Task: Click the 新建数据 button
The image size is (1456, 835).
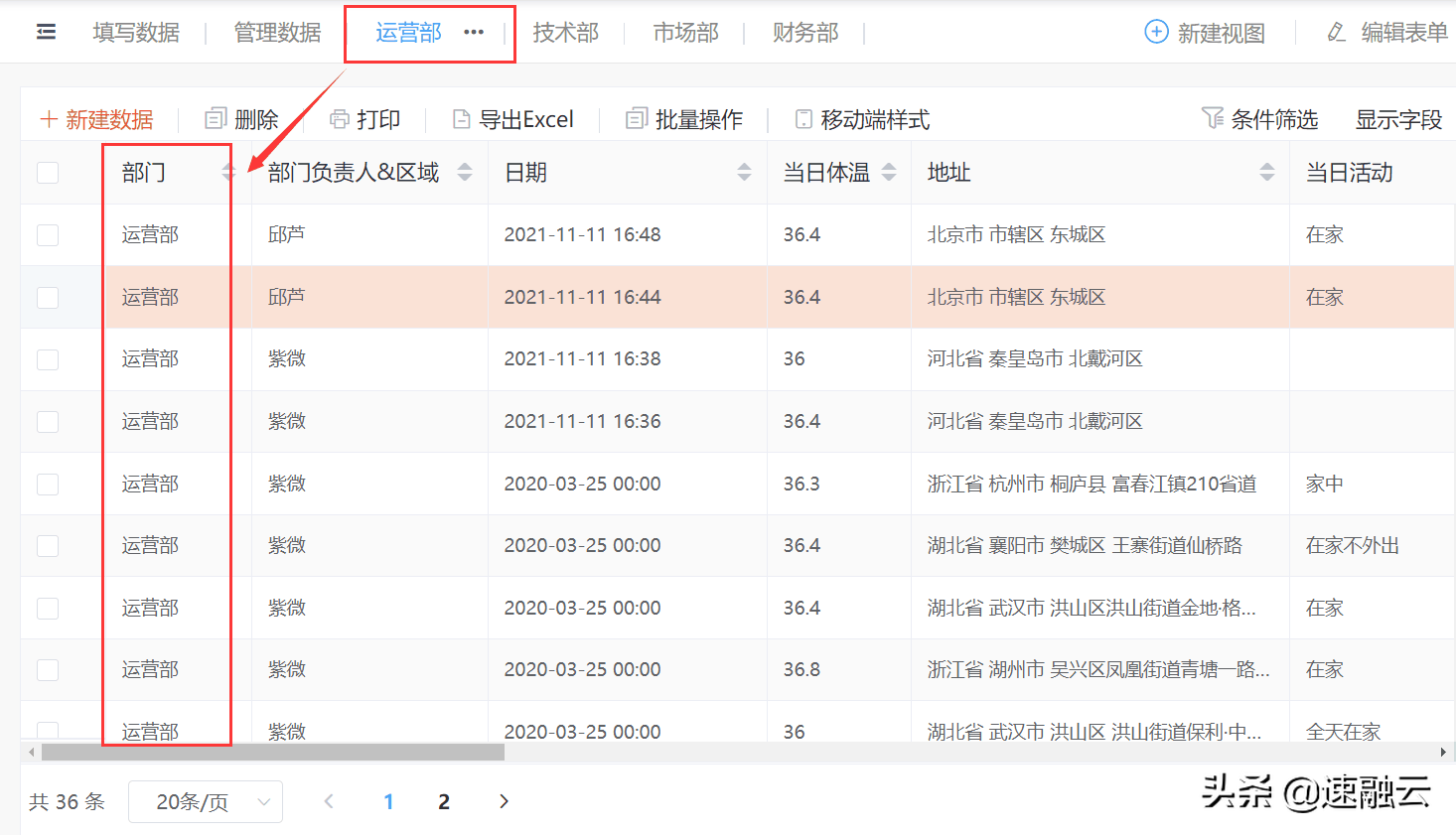Action: (x=96, y=119)
